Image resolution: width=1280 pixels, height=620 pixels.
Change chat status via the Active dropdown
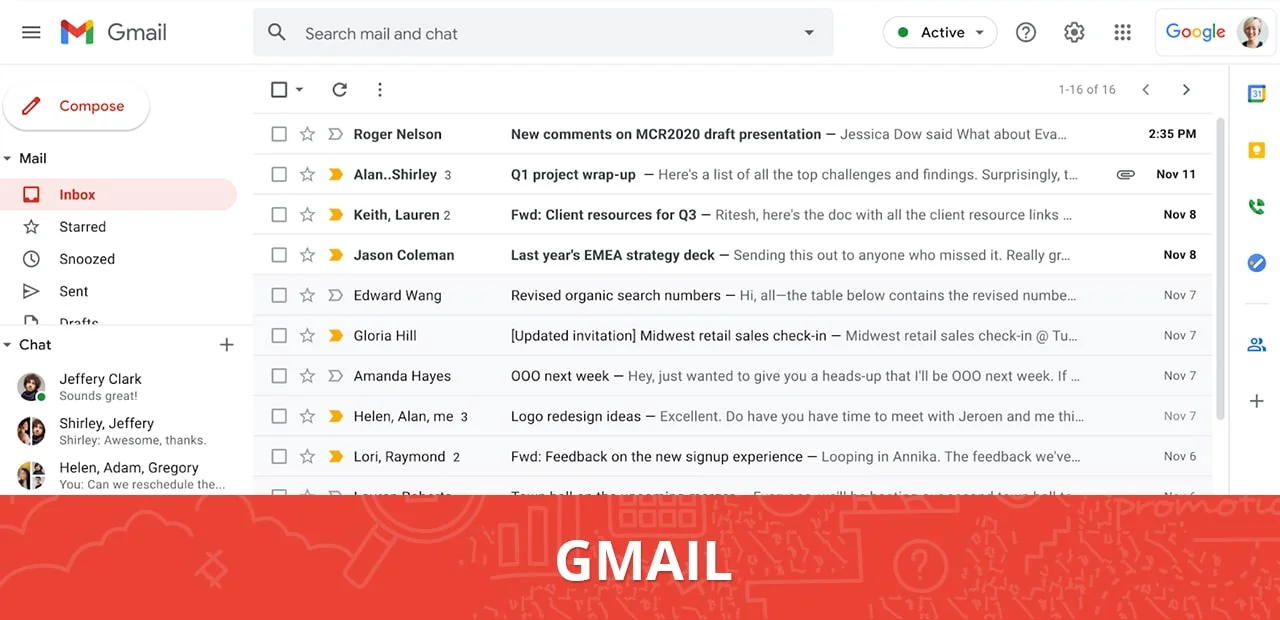pyautogui.click(x=939, y=32)
